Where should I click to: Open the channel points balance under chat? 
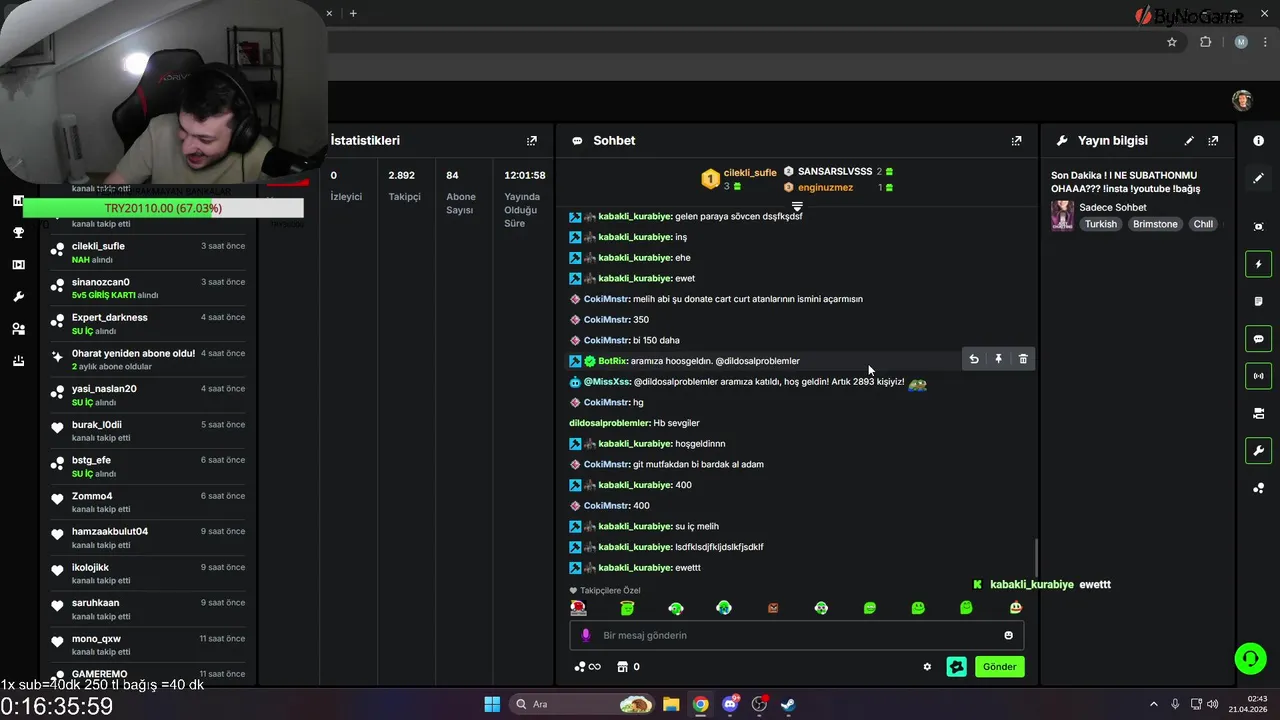[x=587, y=667]
